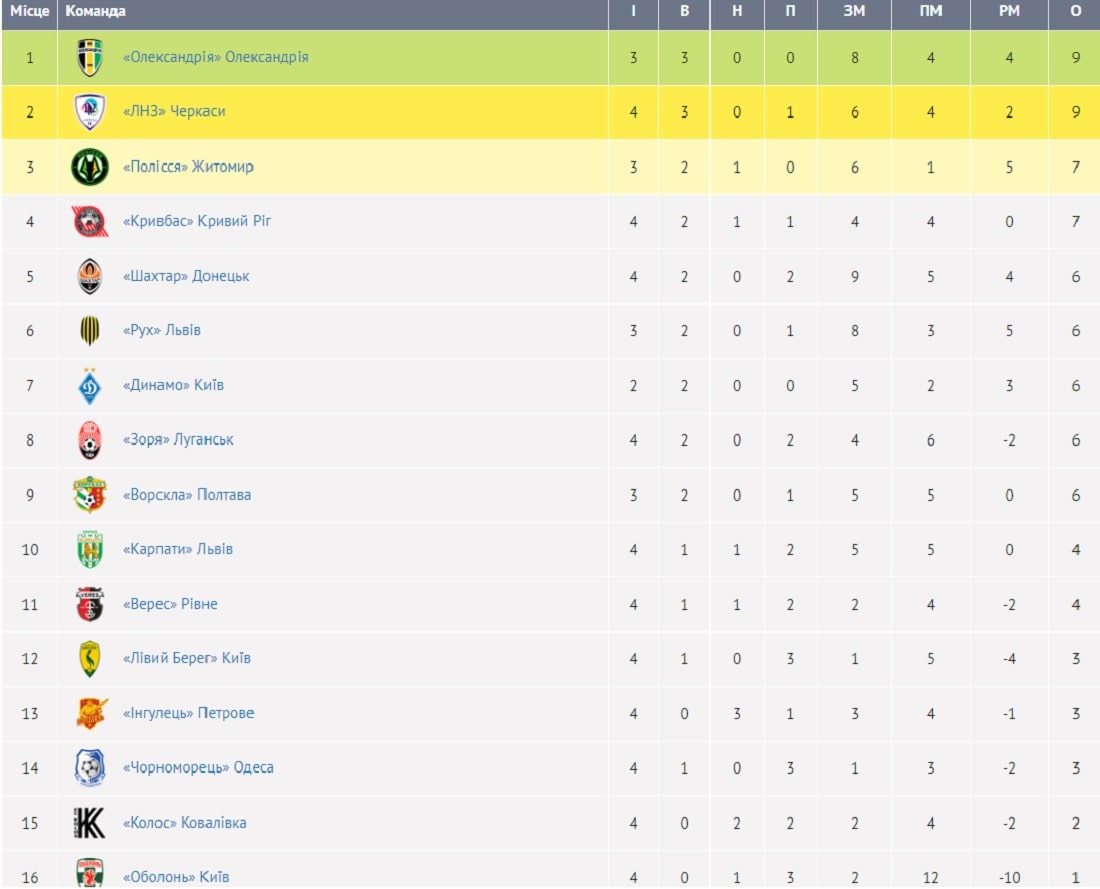Open the «Карпати» Львів team link
This screenshot has width=1100, height=889.
click(x=177, y=549)
